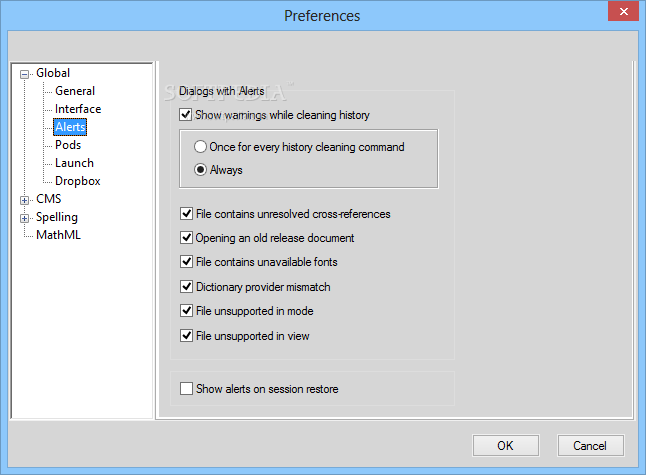646x475 pixels.
Task: Toggle File unsupported in mode checkbox
Action: [186, 310]
